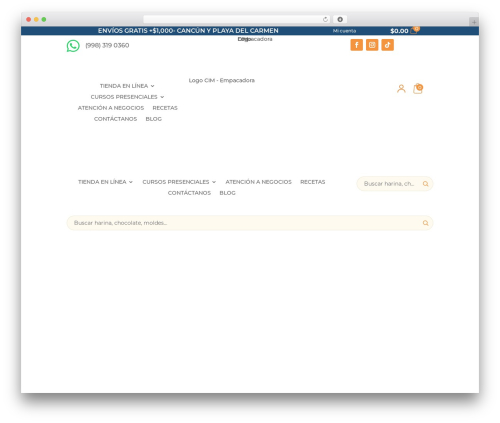
Task: Call phone number (998) 319 0360
Action: click(107, 45)
